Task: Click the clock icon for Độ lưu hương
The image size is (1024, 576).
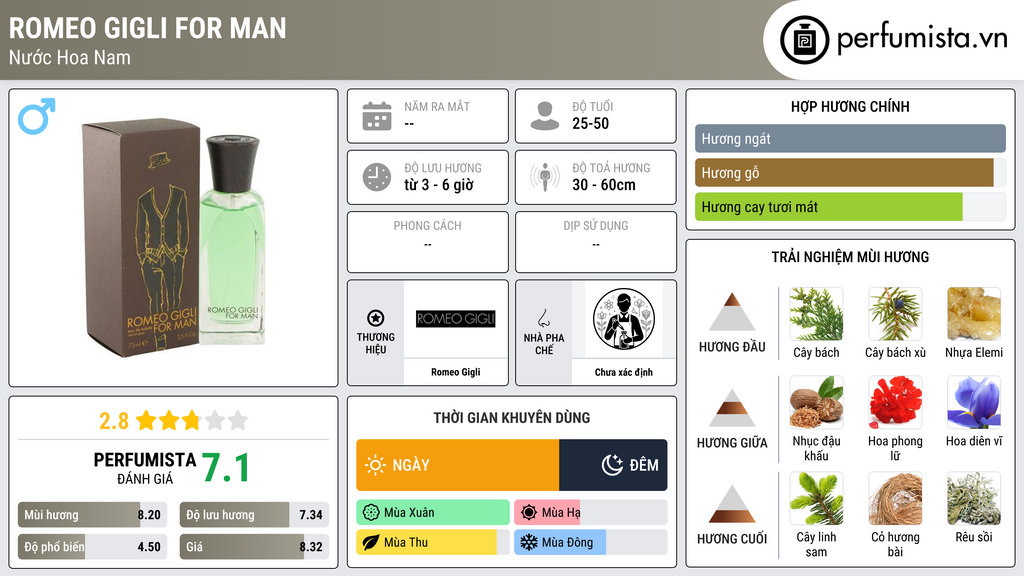Action: tap(377, 177)
